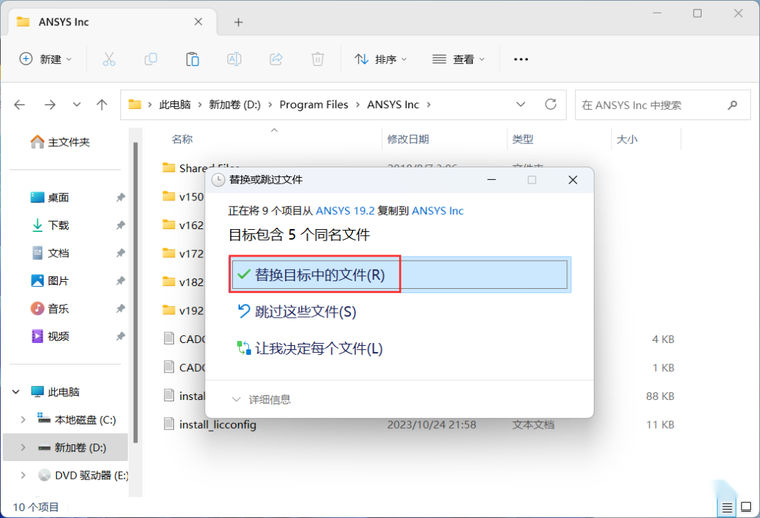
Task: Click the sidebar vertical scrollbar
Action: pos(136,293)
